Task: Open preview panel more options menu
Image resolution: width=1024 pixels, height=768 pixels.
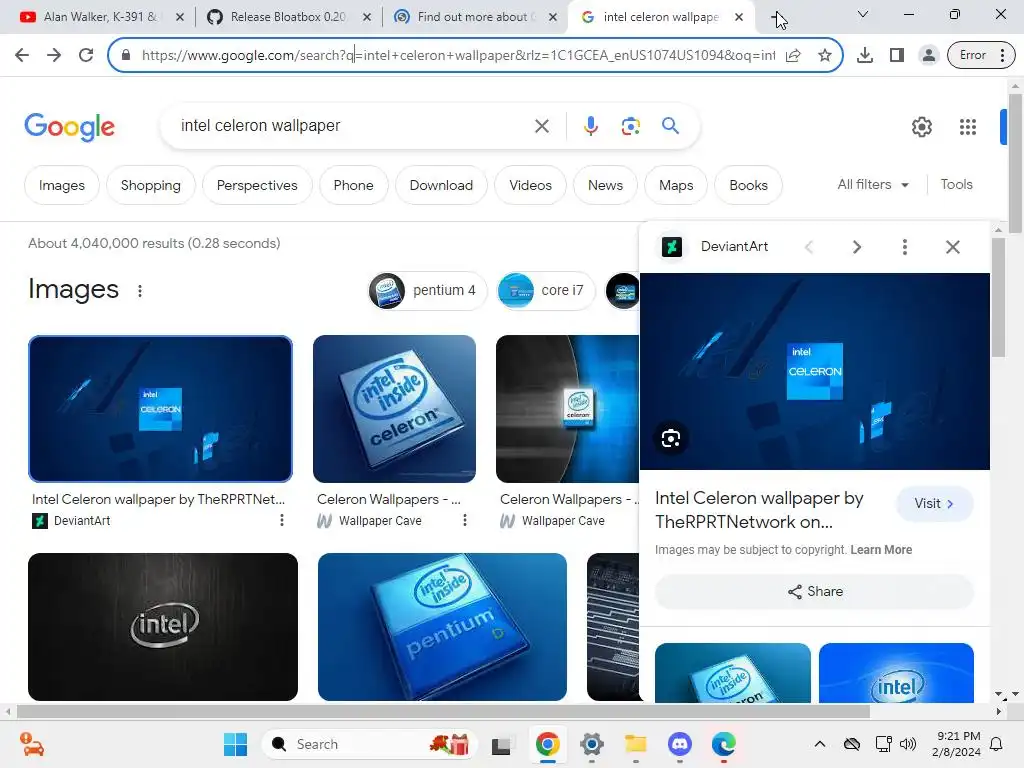Action: (x=904, y=247)
